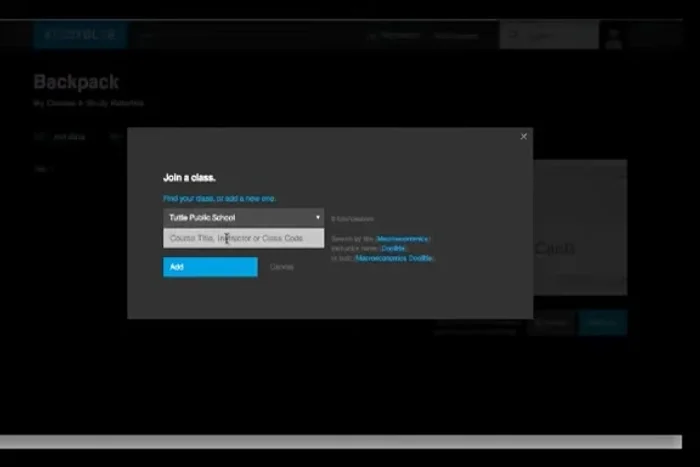The image size is (700, 467).
Task: Click Cancel in the Join a class dialog
Action: 282,267
